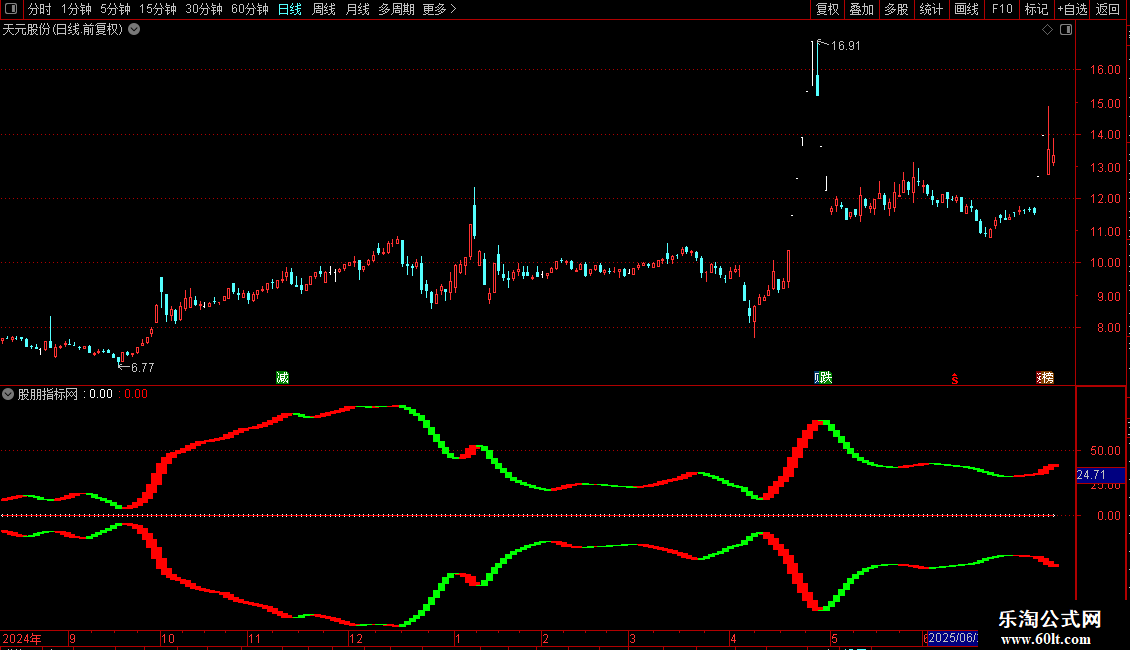Click the 2025/06 date label on timeline
Viewport: 1130px width, 650px height.
coord(952,638)
